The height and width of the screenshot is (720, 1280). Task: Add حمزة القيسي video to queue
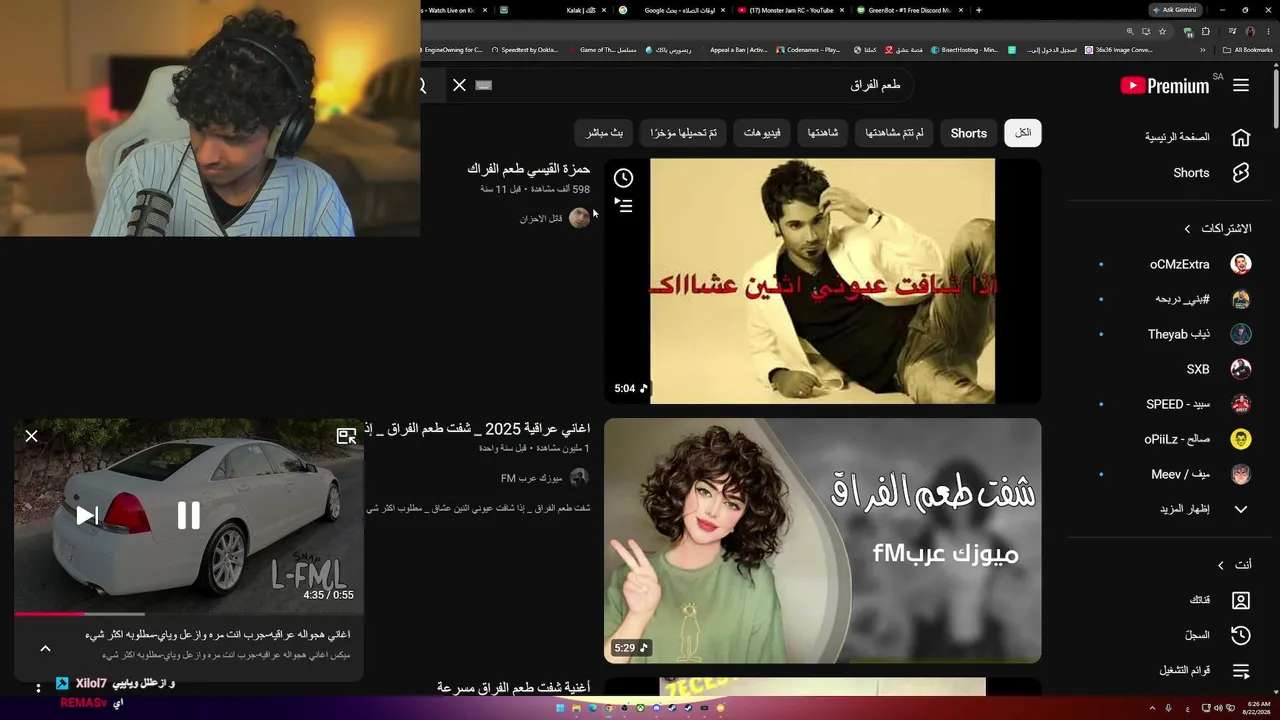tap(623, 206)
